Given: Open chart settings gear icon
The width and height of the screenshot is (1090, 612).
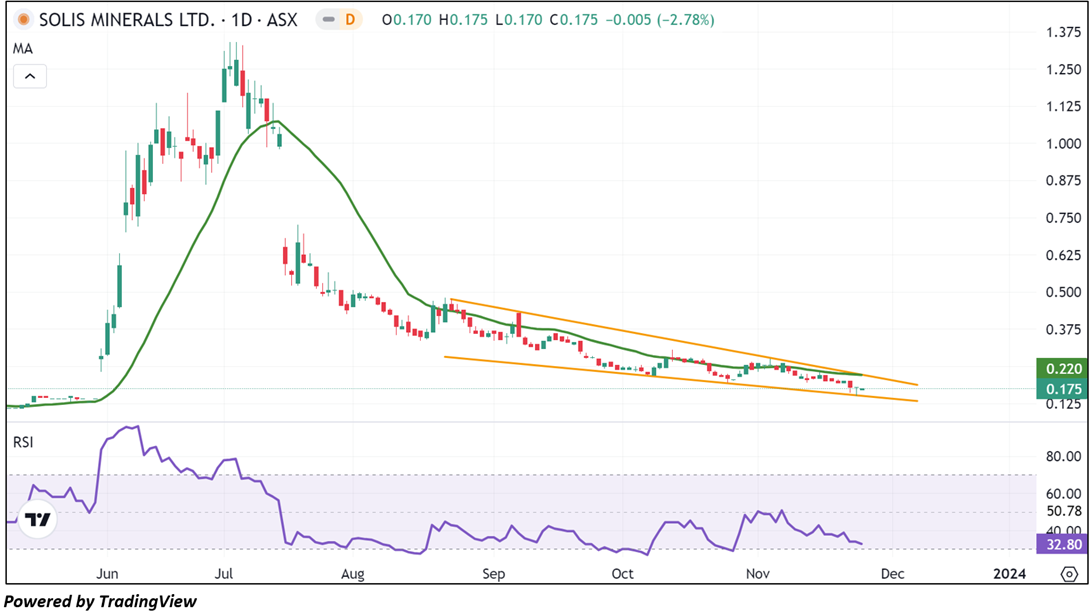Looking at the screenshot, I should click(1069, 574).
